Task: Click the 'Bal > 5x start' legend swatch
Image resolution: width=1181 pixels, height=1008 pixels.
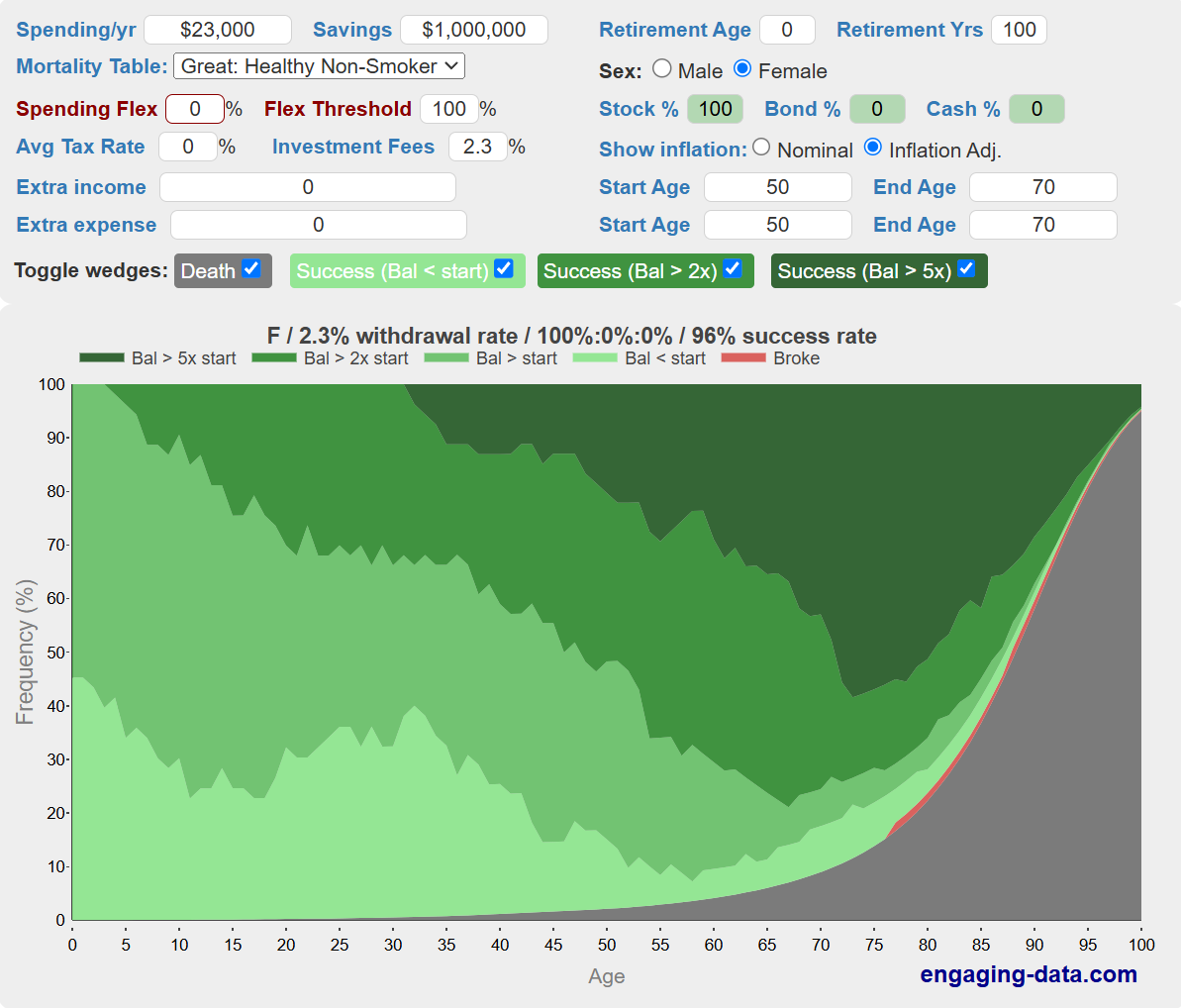Action: [x=101, y=358]
